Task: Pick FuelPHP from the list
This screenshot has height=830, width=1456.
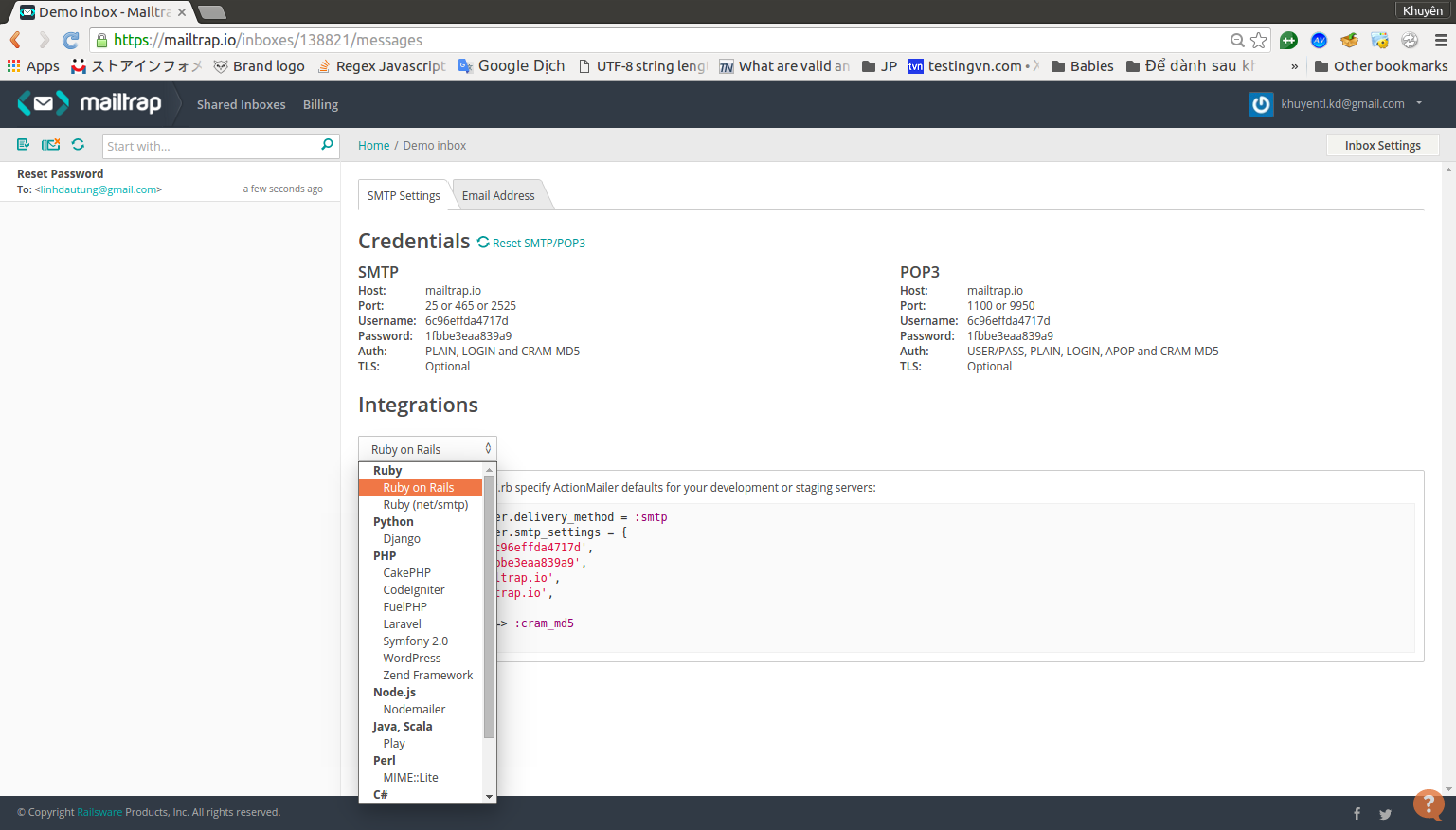Action: pyautogui.click(x=421, y=607)
